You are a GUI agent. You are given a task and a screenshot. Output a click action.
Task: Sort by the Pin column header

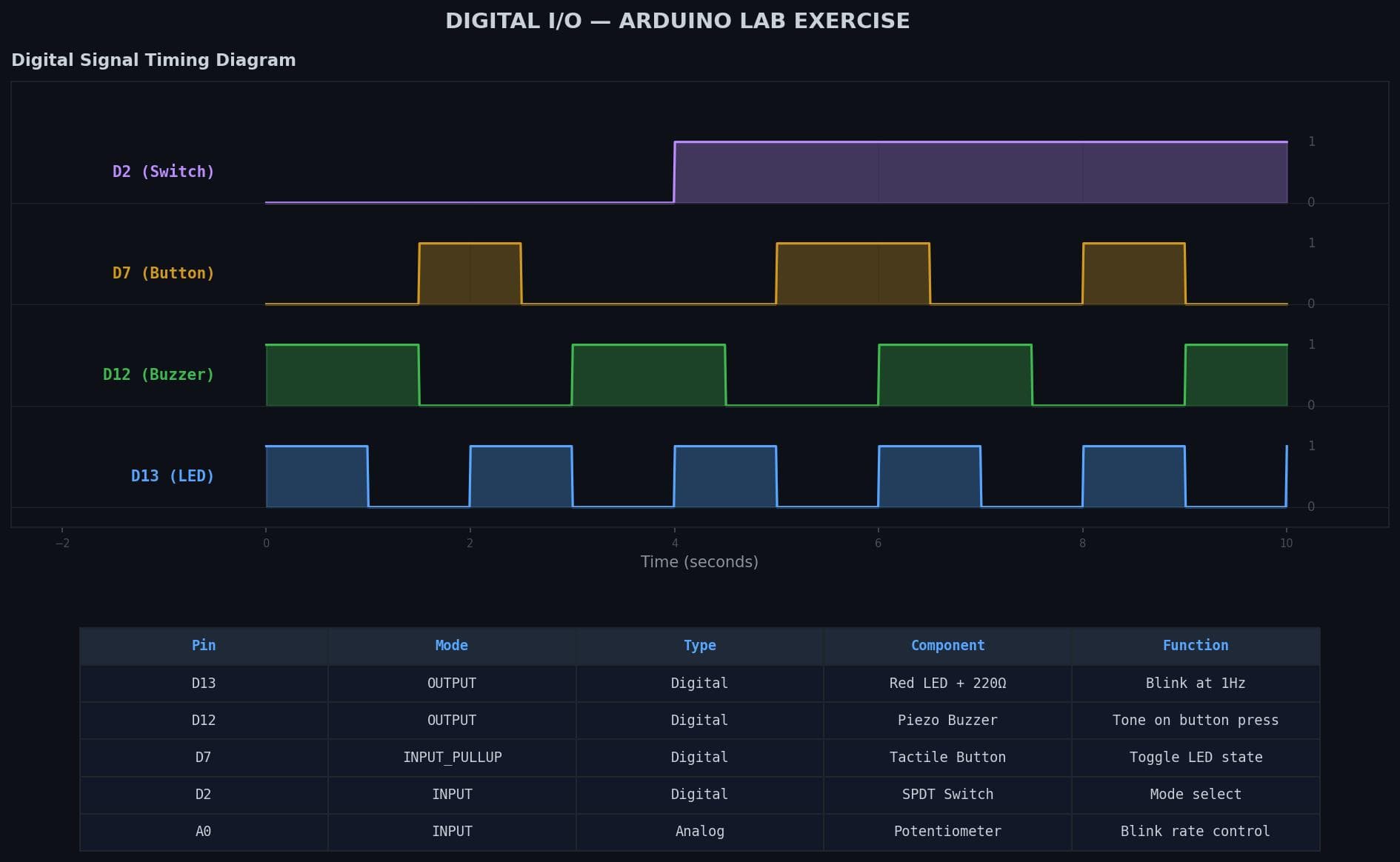pos(204,646)
